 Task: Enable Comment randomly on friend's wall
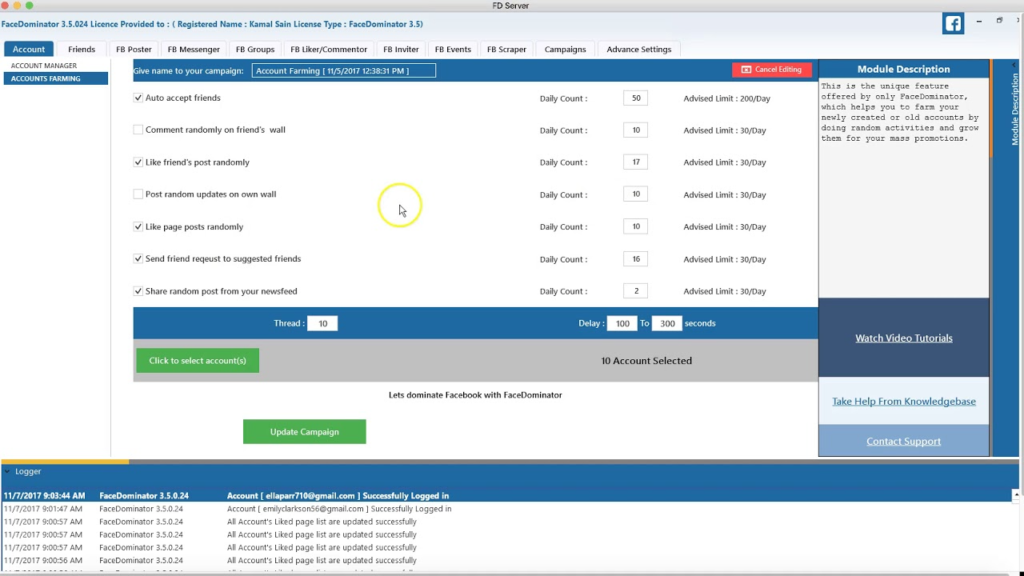point(138,130)
